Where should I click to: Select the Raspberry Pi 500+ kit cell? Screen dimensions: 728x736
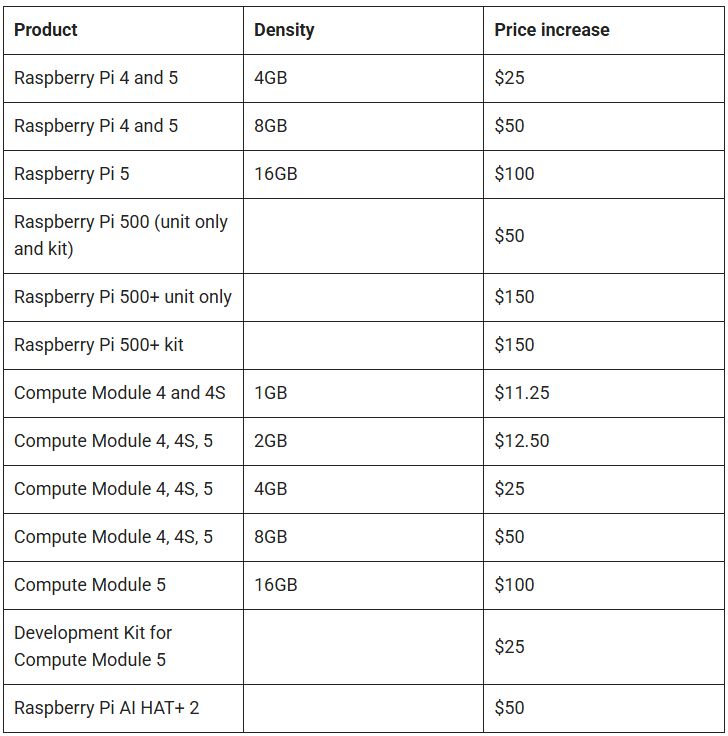99,345
